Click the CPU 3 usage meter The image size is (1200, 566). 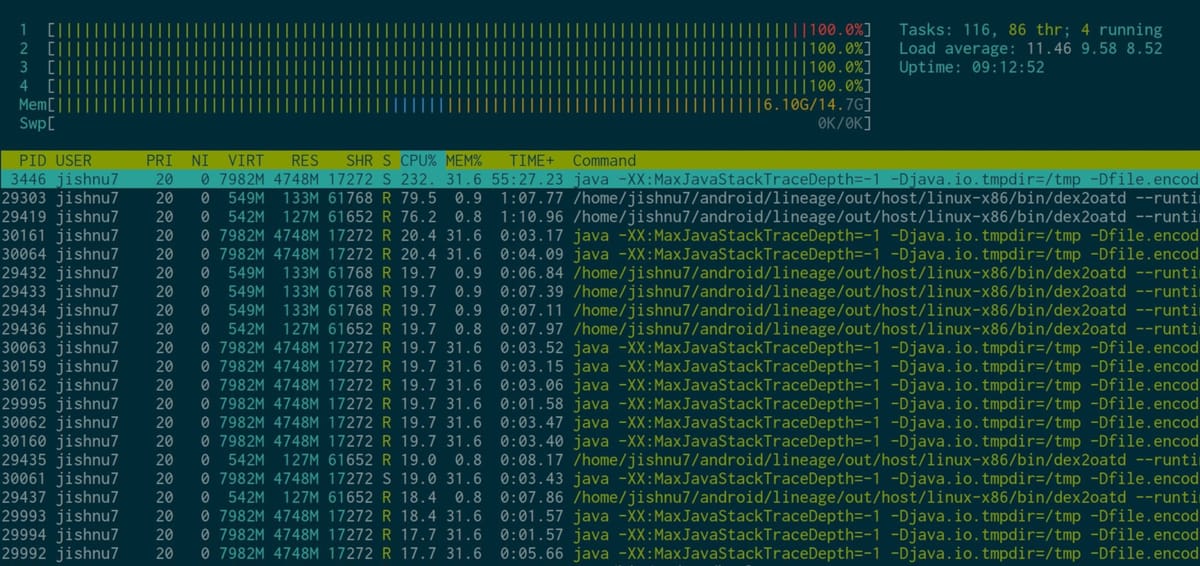(x=446, y=67)
